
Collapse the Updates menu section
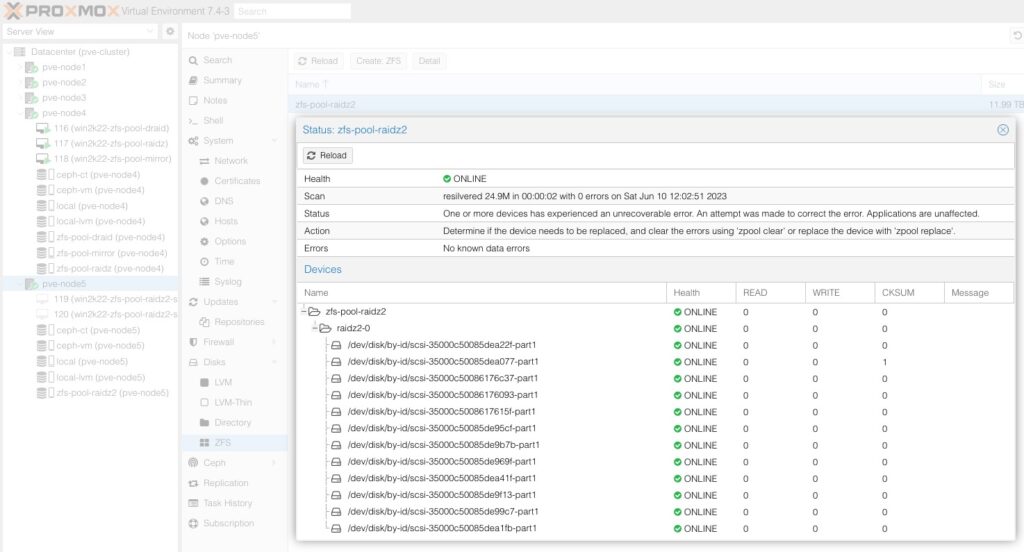274,302
